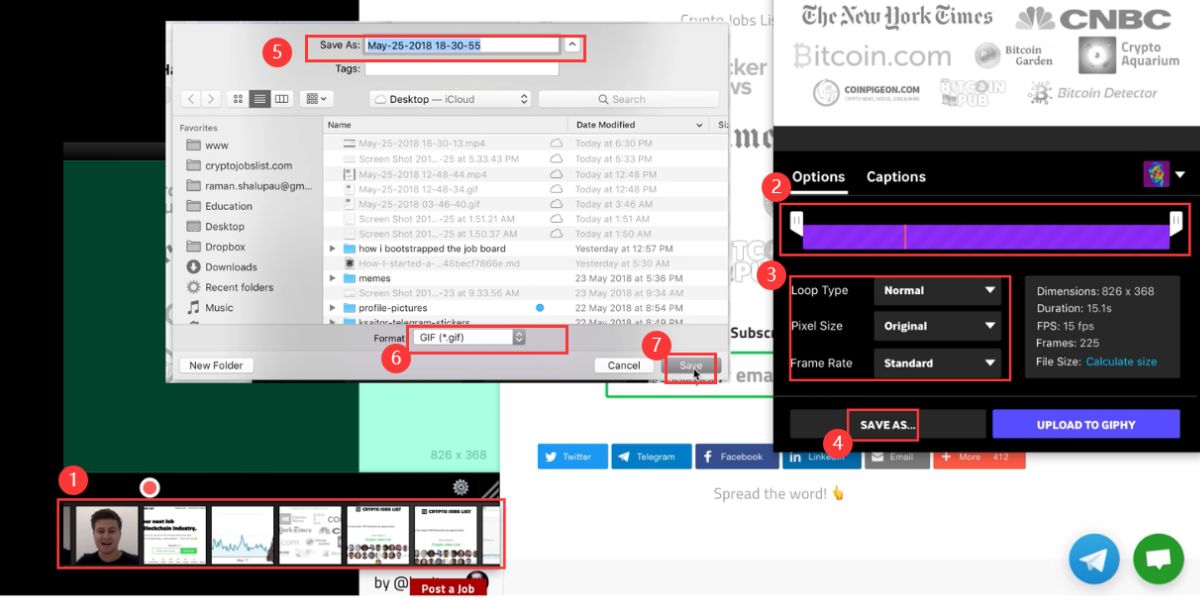Open the recorder settings gear
Viewport: 1200px width, 600px height.
[459, 485]
